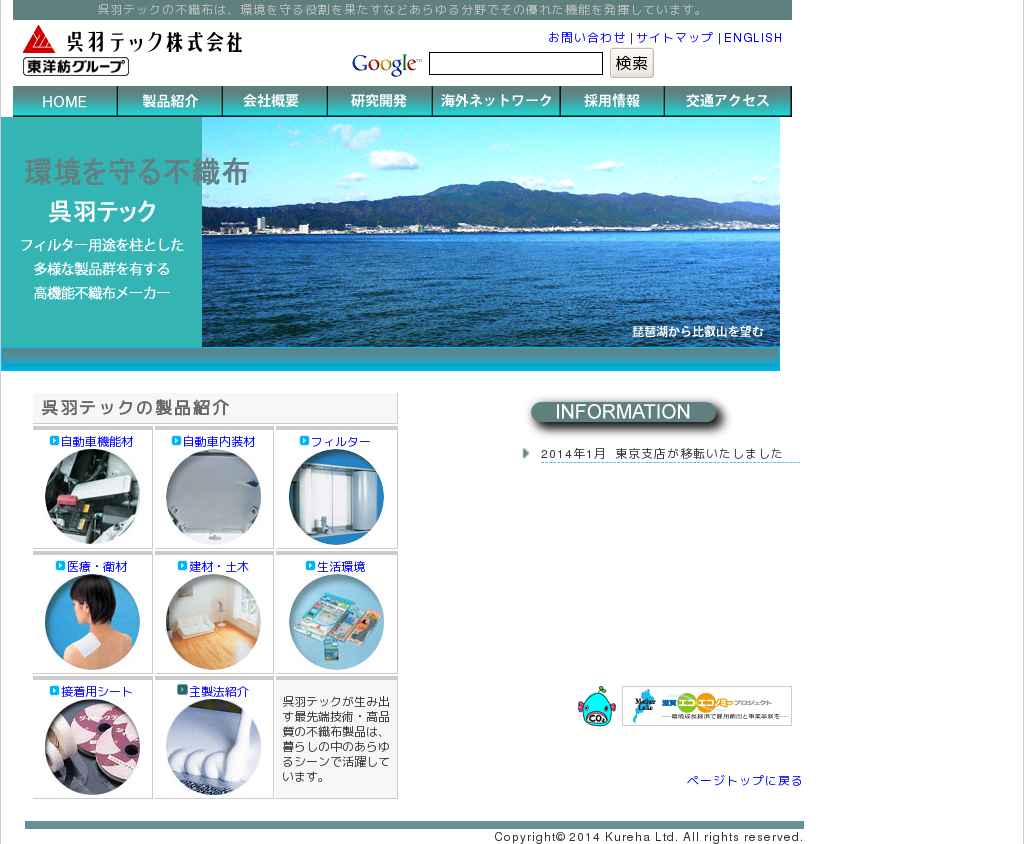Select 海外ネットワーク in the menu

coord(496,102)
